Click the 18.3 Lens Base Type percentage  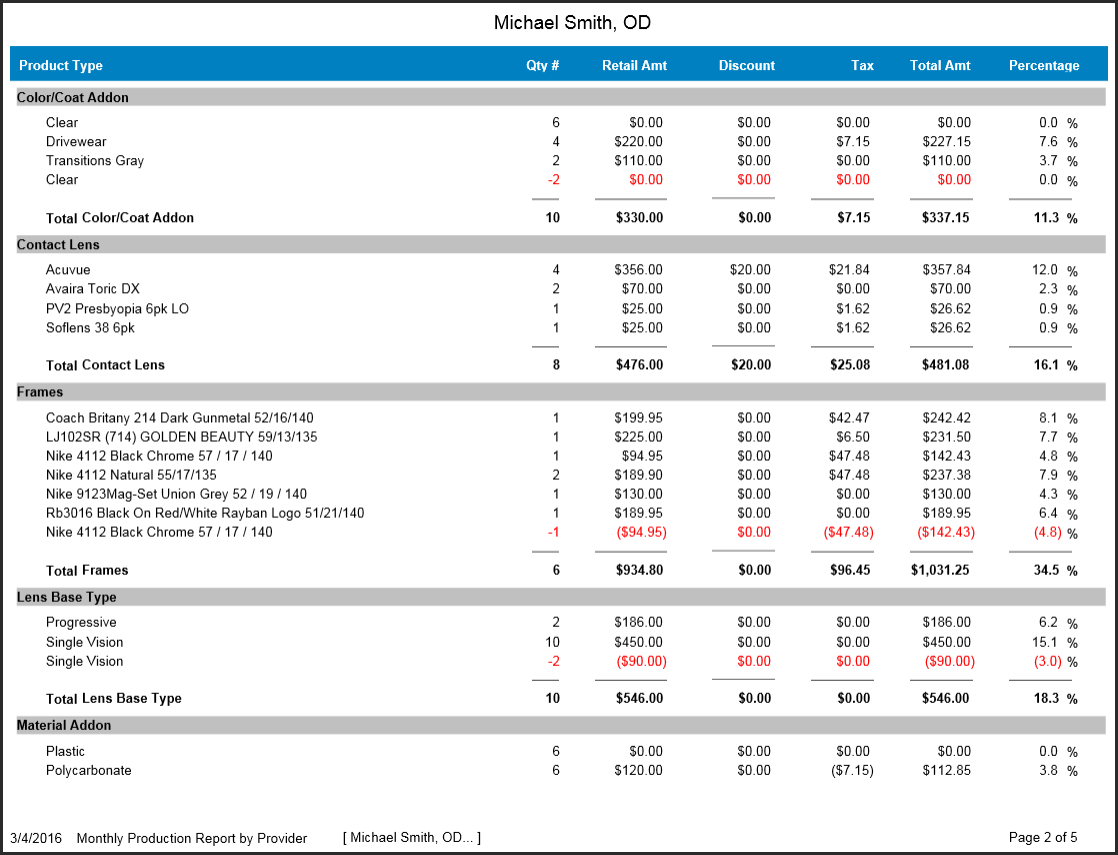(1046, 700)
